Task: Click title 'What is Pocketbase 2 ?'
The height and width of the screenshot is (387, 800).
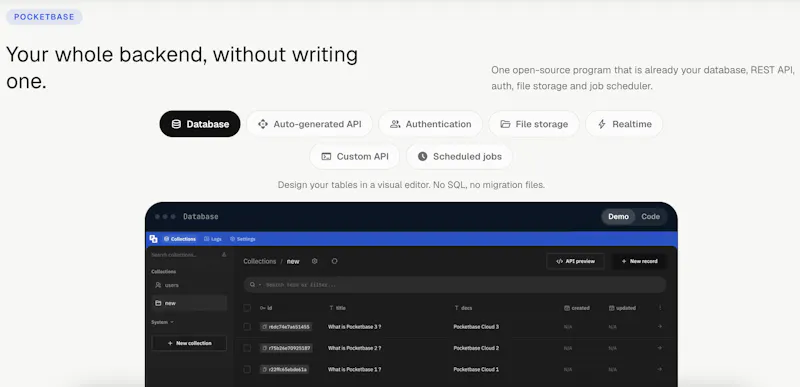Action: (355, 348)
